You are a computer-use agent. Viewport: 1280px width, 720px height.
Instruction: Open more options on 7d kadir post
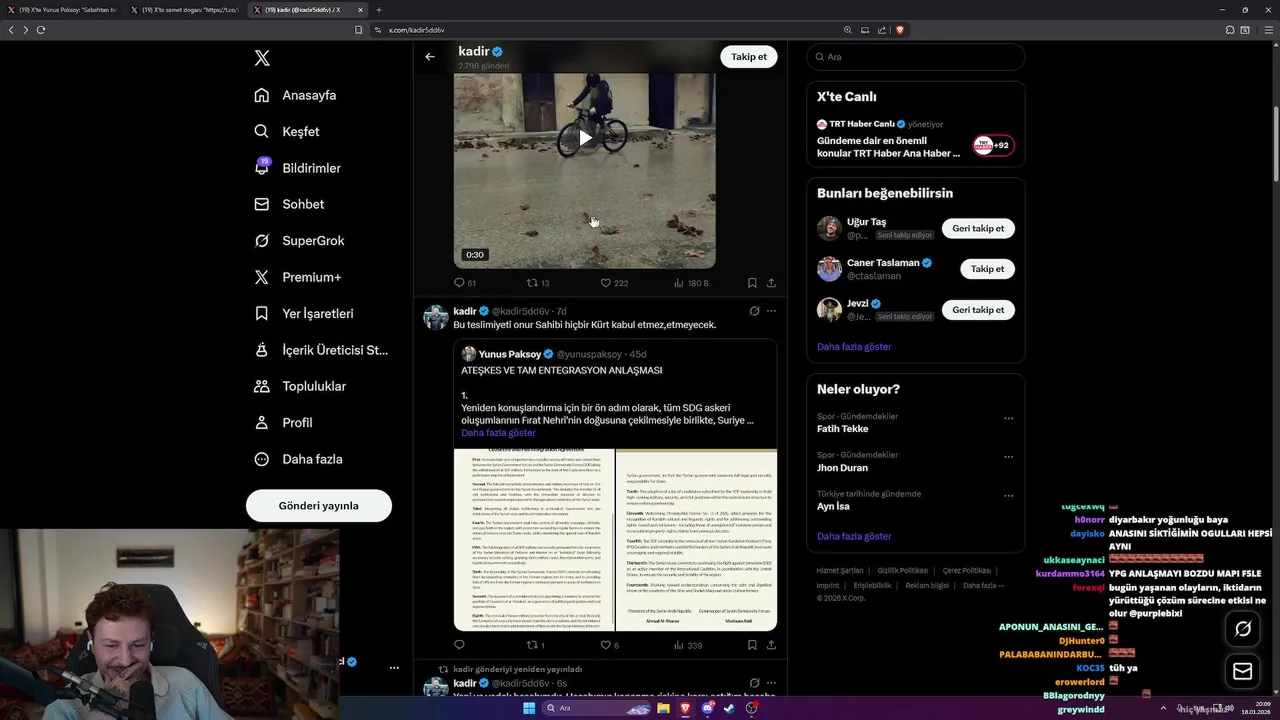(x=771, y=311)
